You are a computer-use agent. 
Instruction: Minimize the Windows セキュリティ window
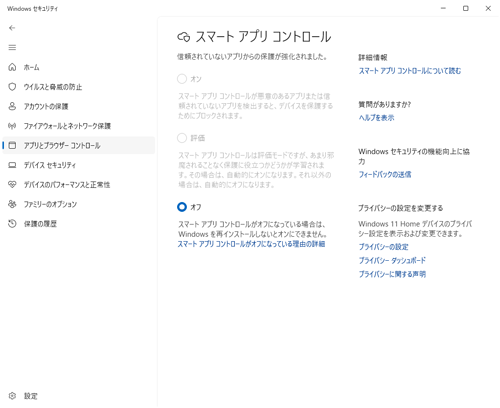pos(443,8)
